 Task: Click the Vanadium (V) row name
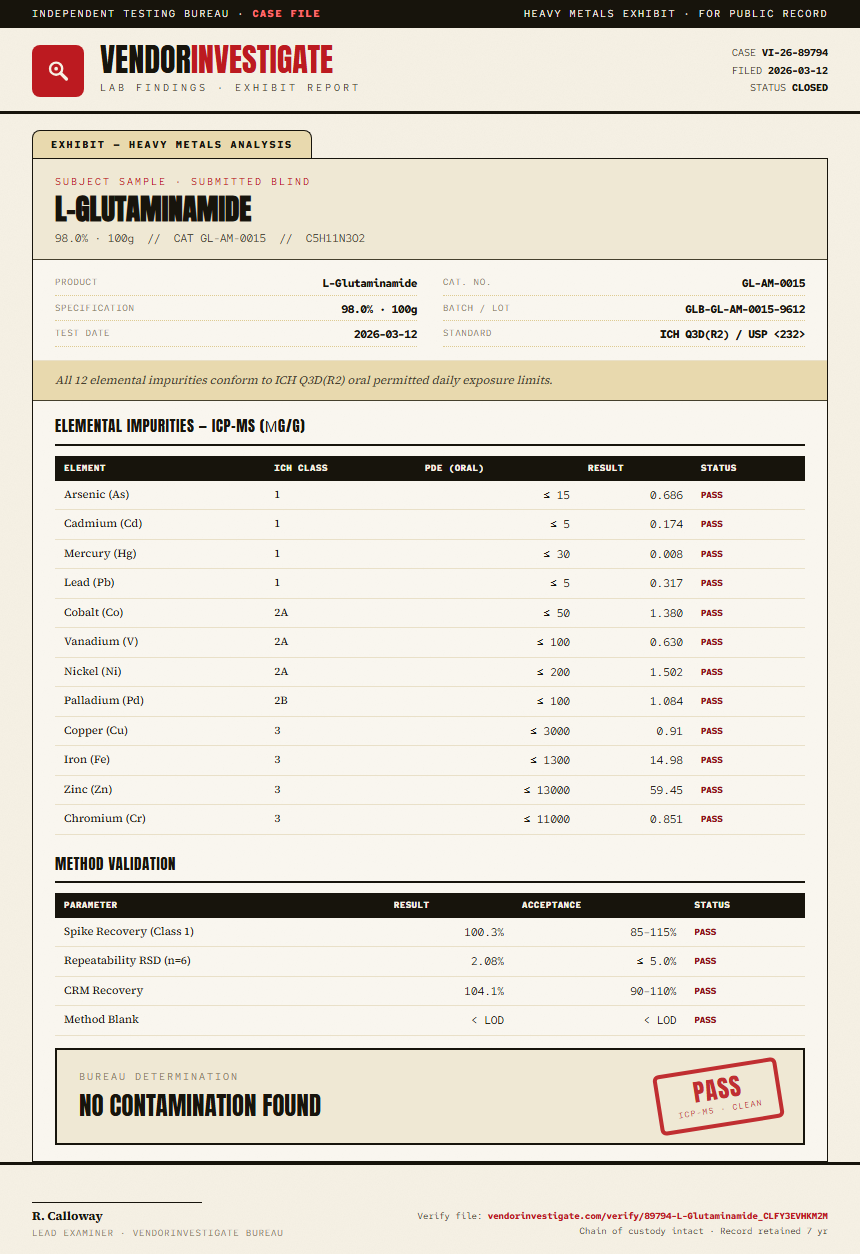pyautogui.click(x=101, y=642)
